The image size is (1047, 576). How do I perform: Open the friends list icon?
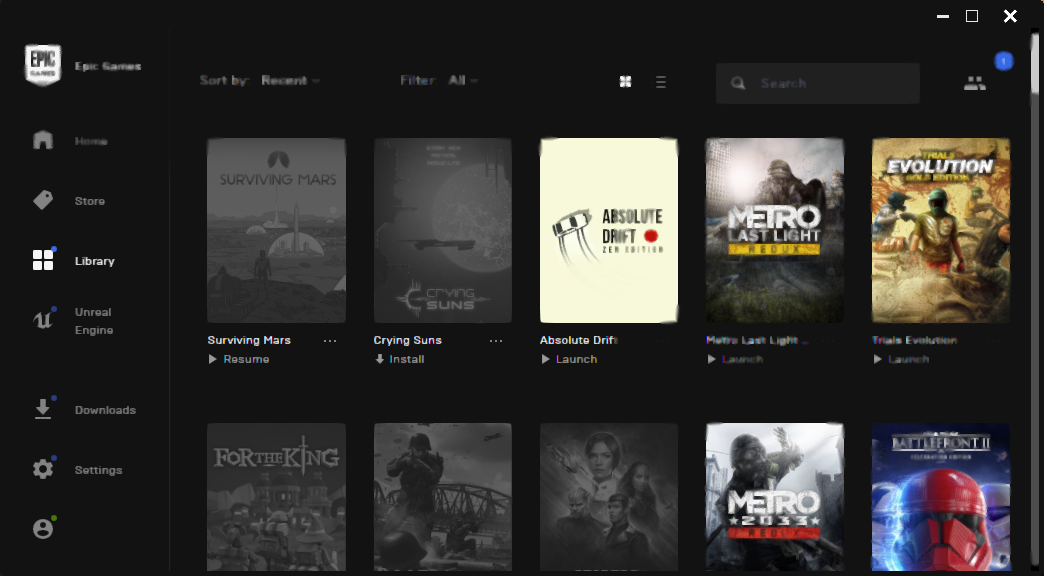point(975,83)
